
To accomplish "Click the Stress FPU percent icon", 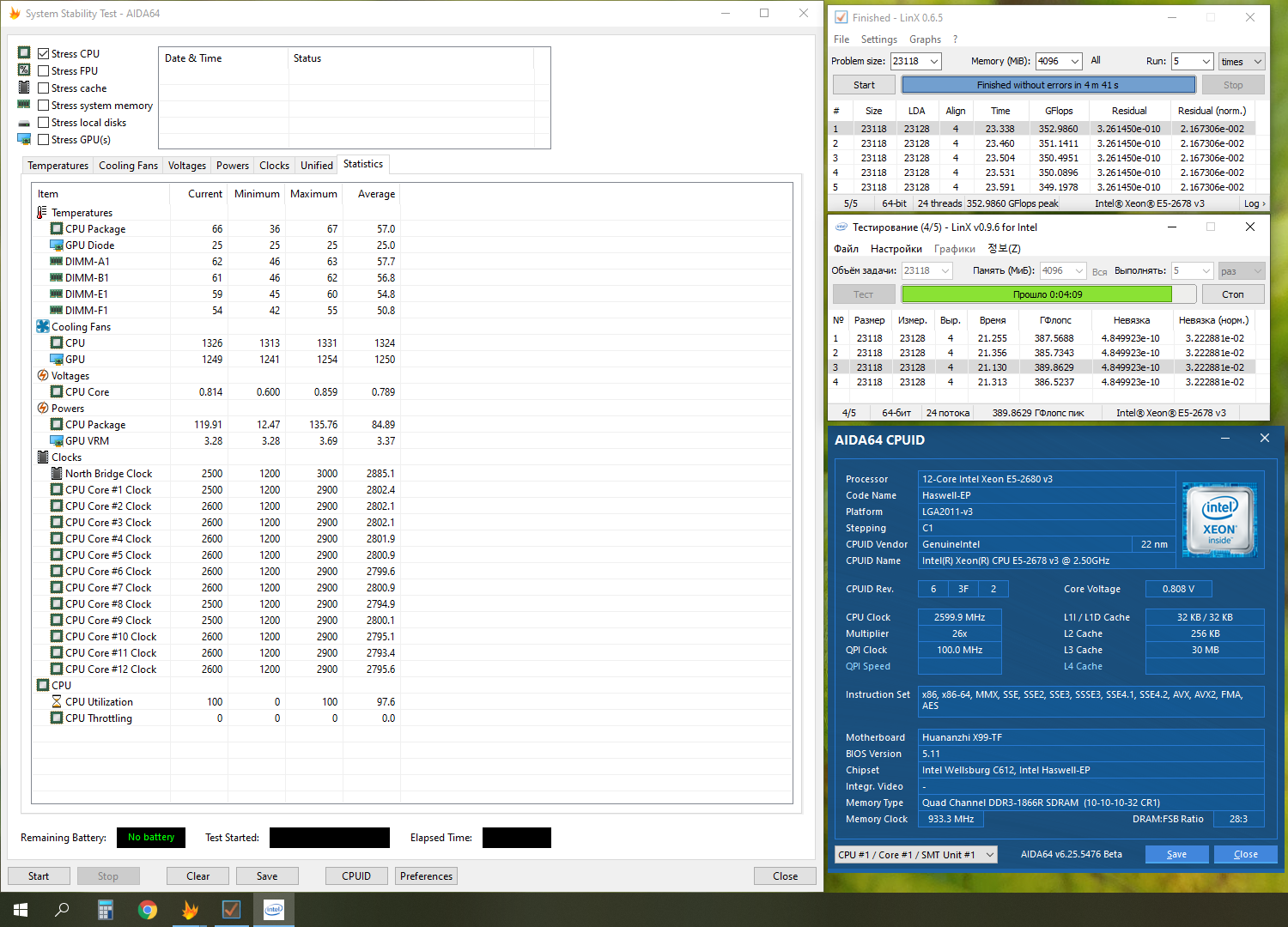I will click(24, 70).
